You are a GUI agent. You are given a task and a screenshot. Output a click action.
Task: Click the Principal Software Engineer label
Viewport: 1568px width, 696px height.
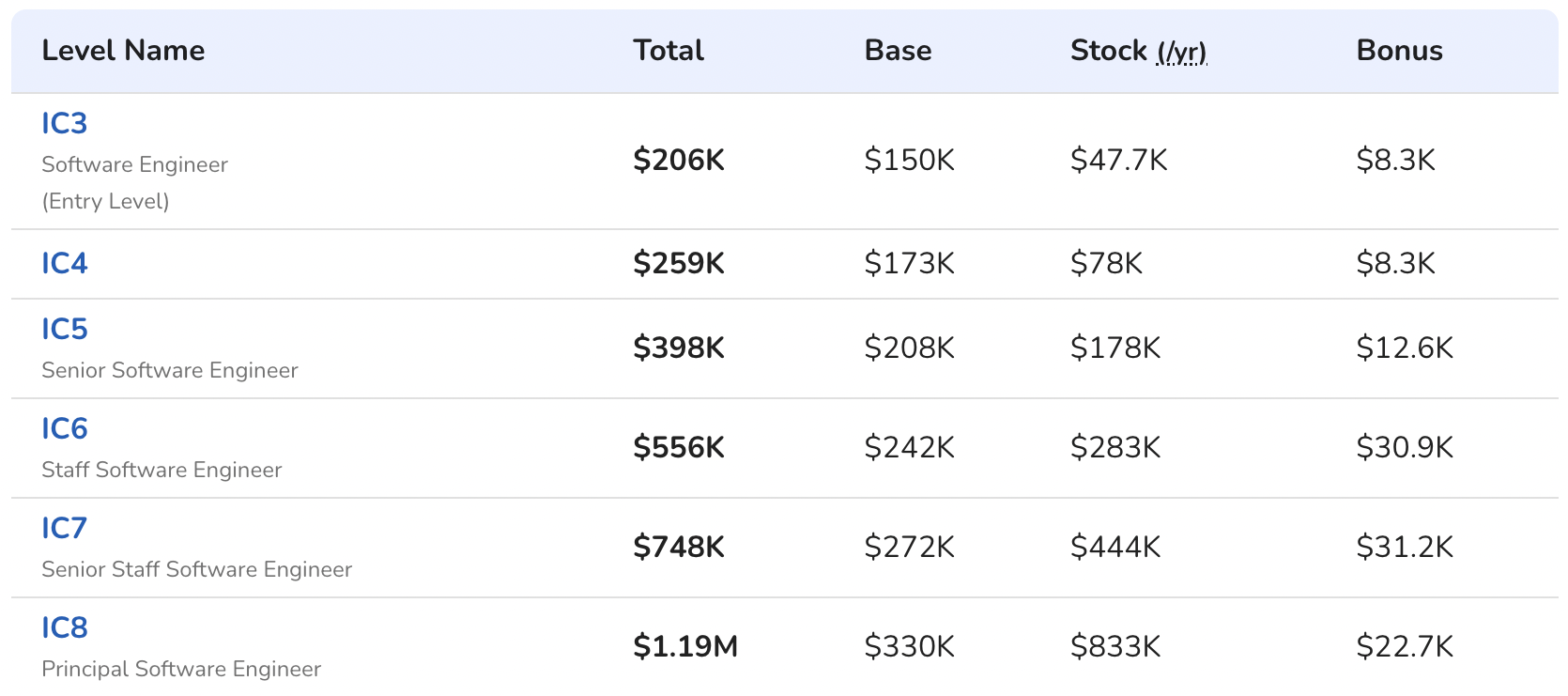click(x=180, y=669)
